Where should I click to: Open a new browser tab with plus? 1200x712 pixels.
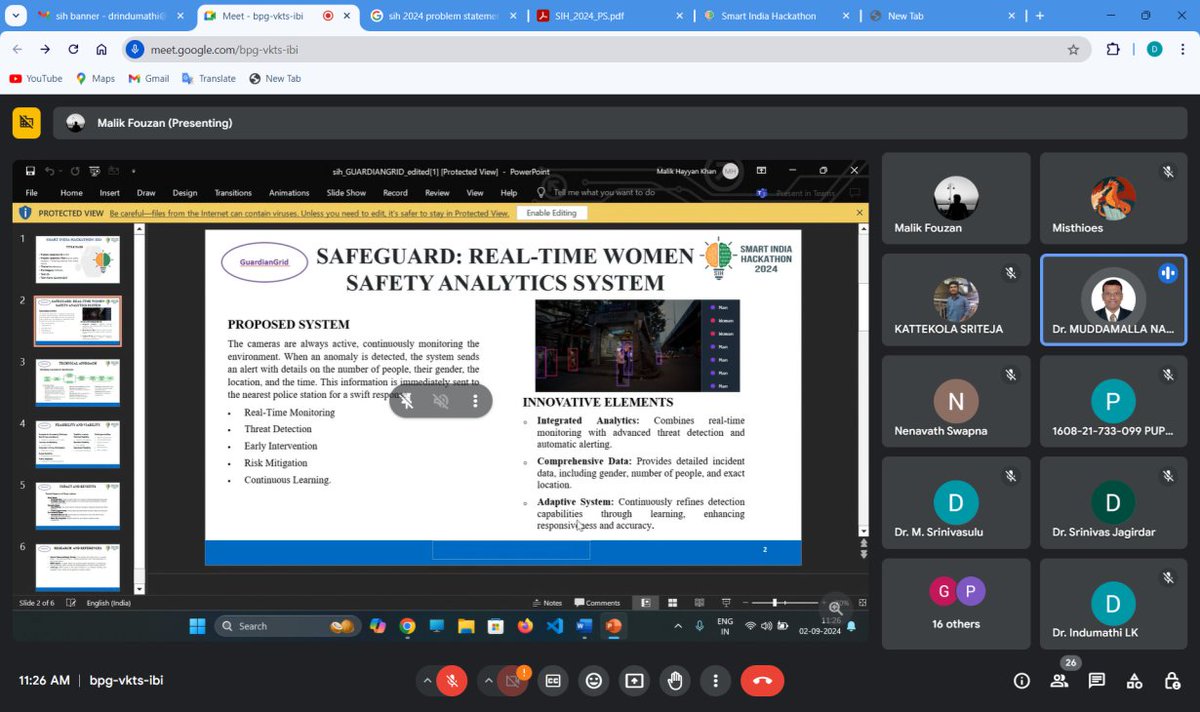pos(1040,16)
